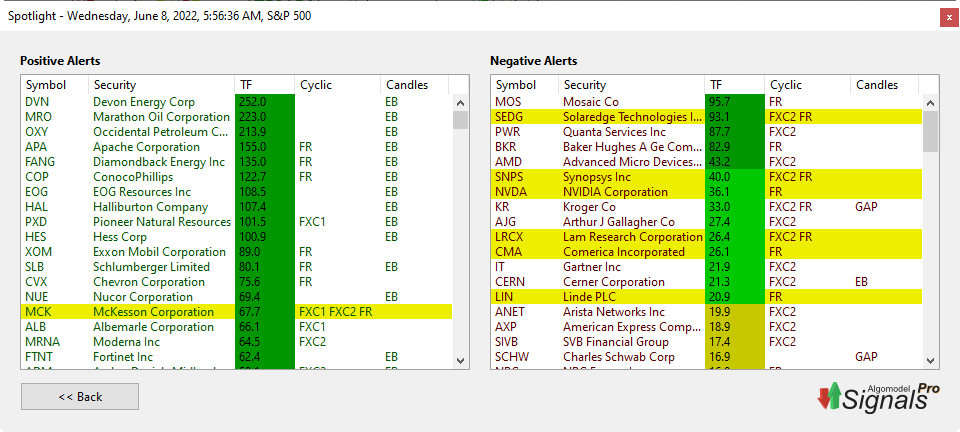Select NVIDIA Corporation row
Viewport: 960px width, 432px height.
pyautogui.click(x=707, y=192)
